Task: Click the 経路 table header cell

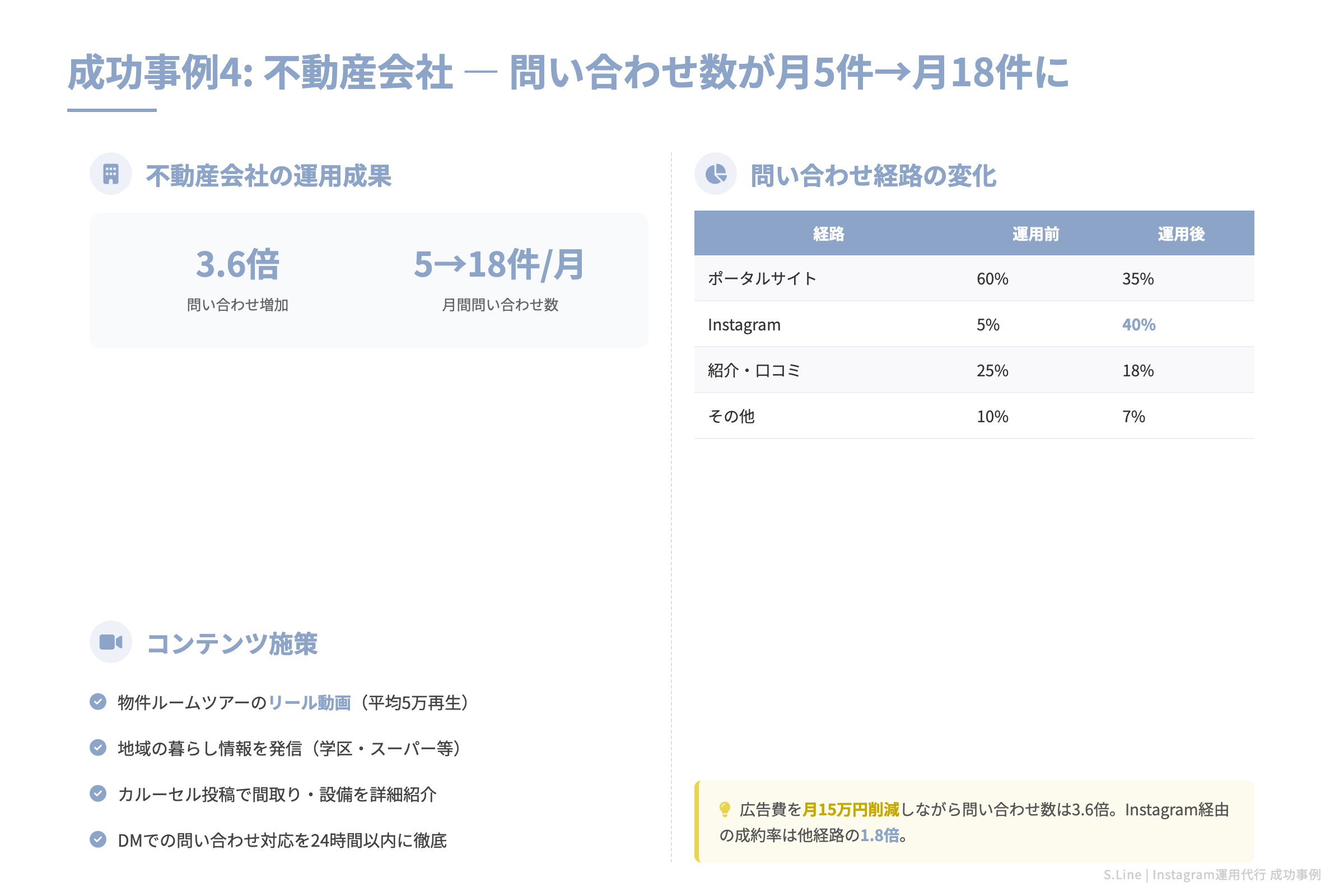Action: coord(828,233)
